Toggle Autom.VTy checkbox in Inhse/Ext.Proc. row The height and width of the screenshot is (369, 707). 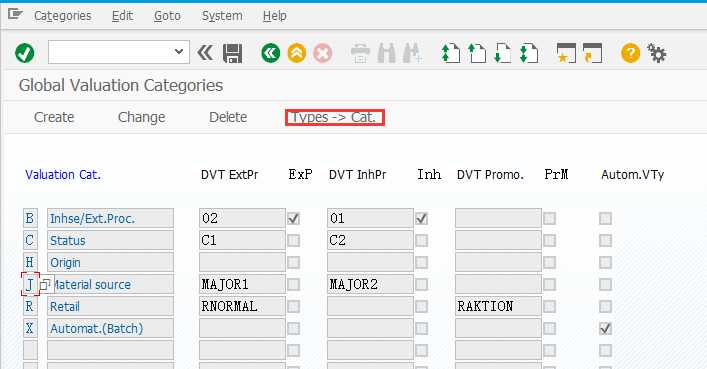606,219
